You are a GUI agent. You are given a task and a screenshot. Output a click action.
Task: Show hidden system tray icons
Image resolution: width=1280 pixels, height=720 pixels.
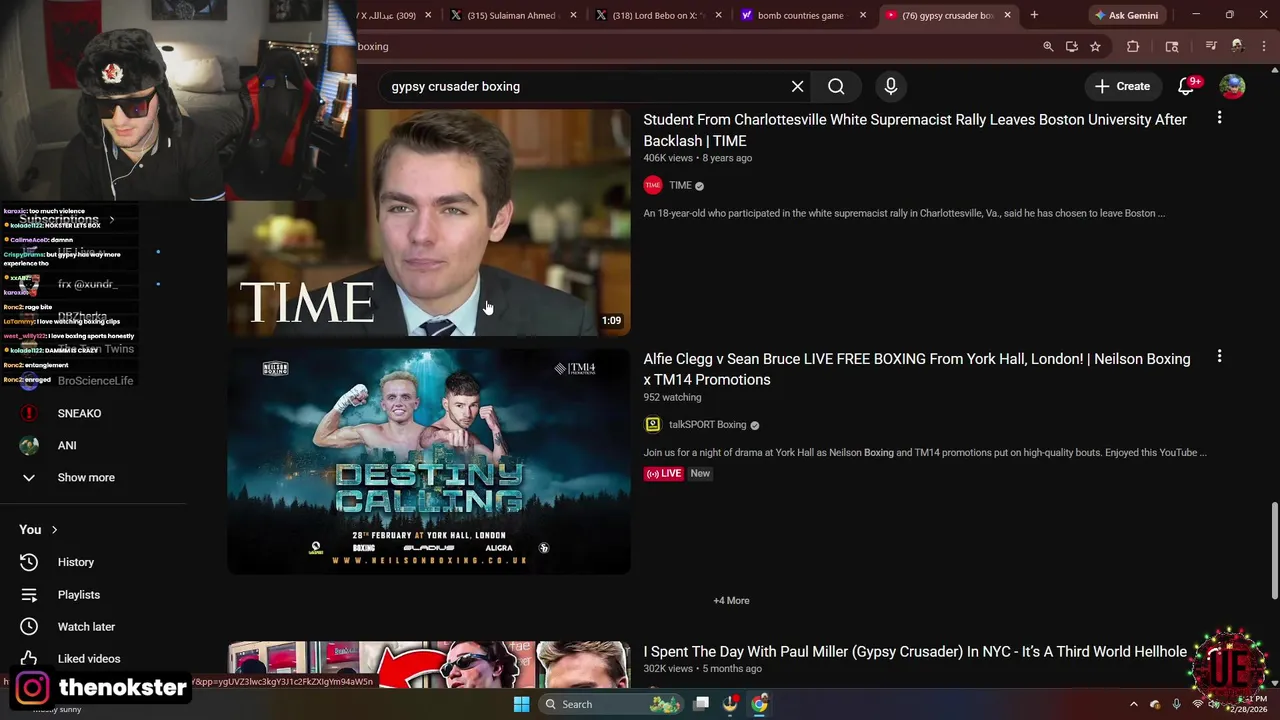coord(1133,704)
